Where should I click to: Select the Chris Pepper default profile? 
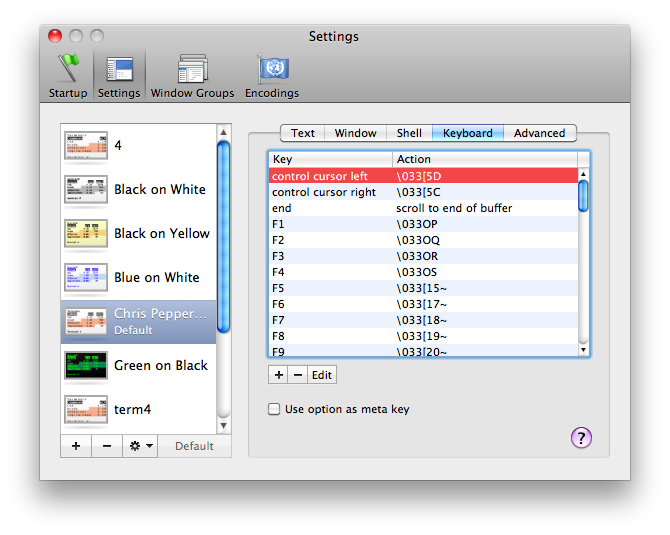(x=138, y=321)
